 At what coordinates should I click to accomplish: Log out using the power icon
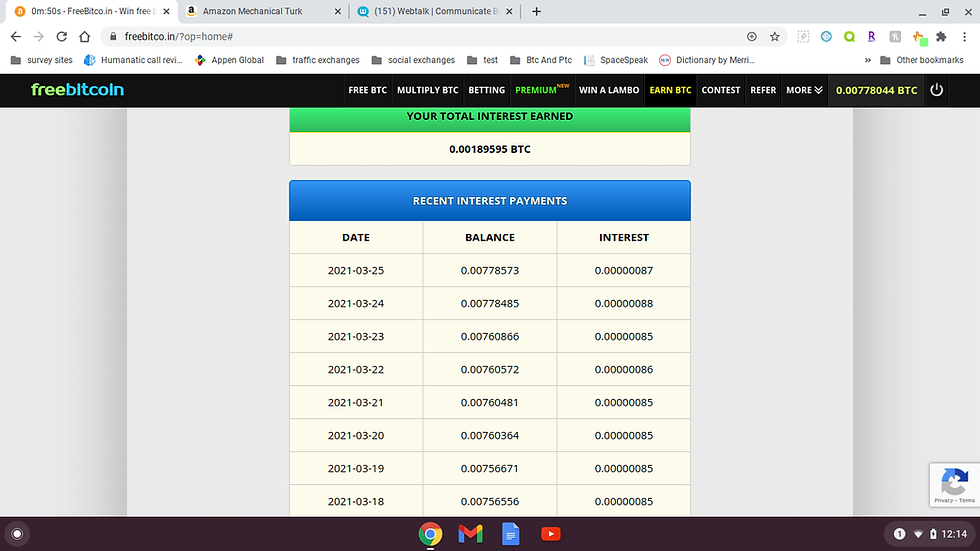click(936, 90)
